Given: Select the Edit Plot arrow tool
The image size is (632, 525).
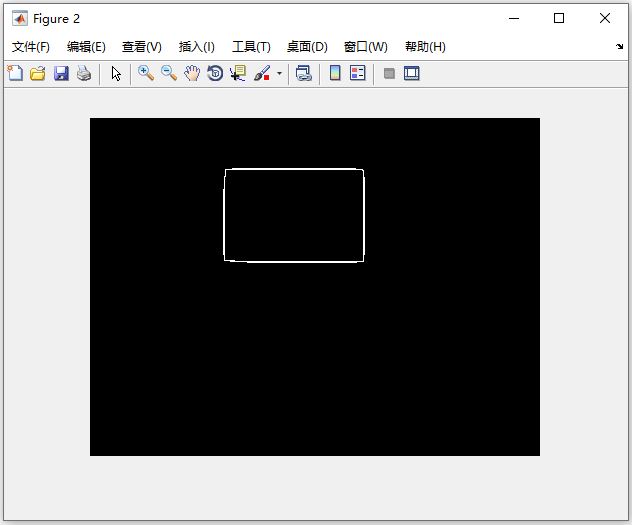Looking at the screenshot, I should 116,74.
